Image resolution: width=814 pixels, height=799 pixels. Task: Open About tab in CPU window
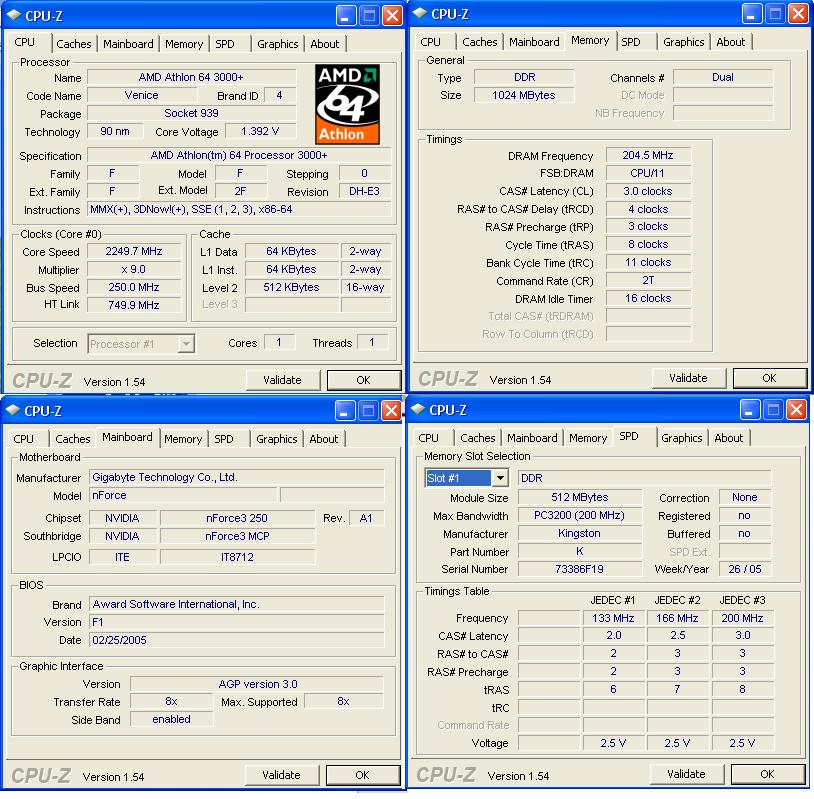click(324, 44)
